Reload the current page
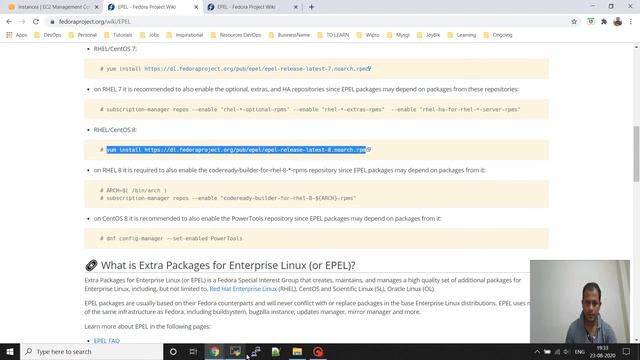 click(x=36, y=22)
